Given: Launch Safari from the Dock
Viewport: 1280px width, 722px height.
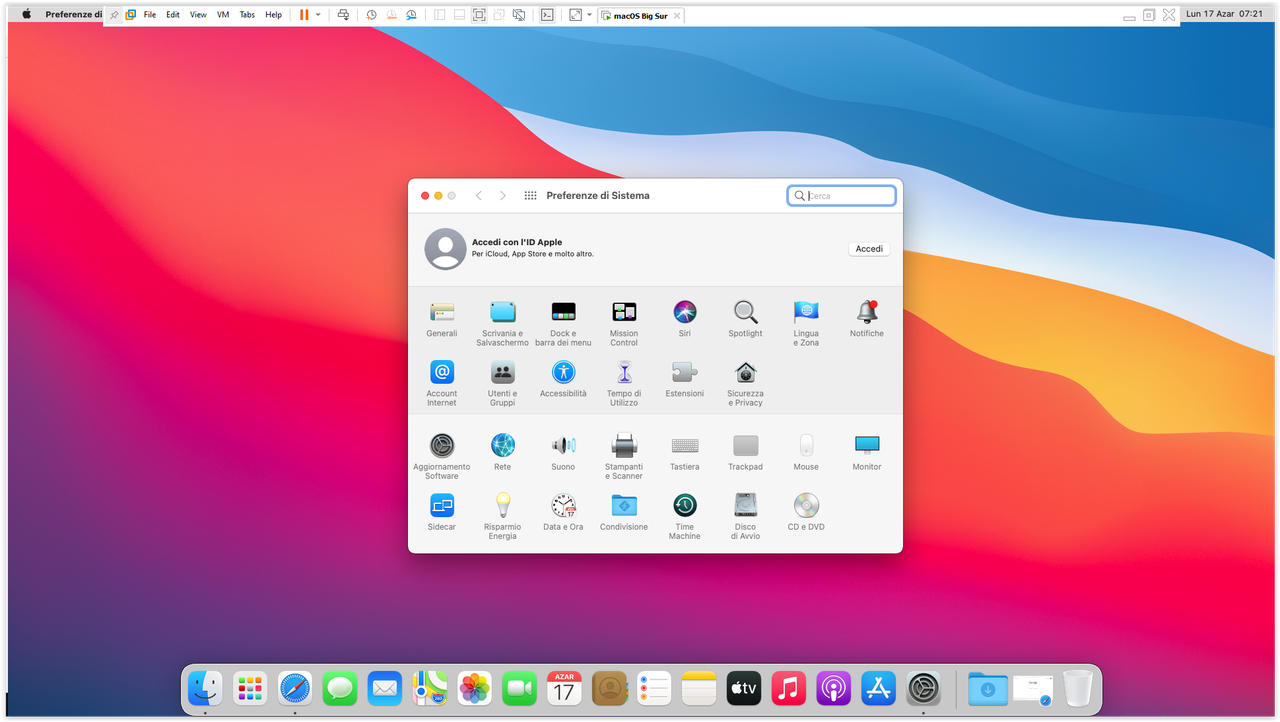Looking at the screenshot, I should click(x=295, y=688).
